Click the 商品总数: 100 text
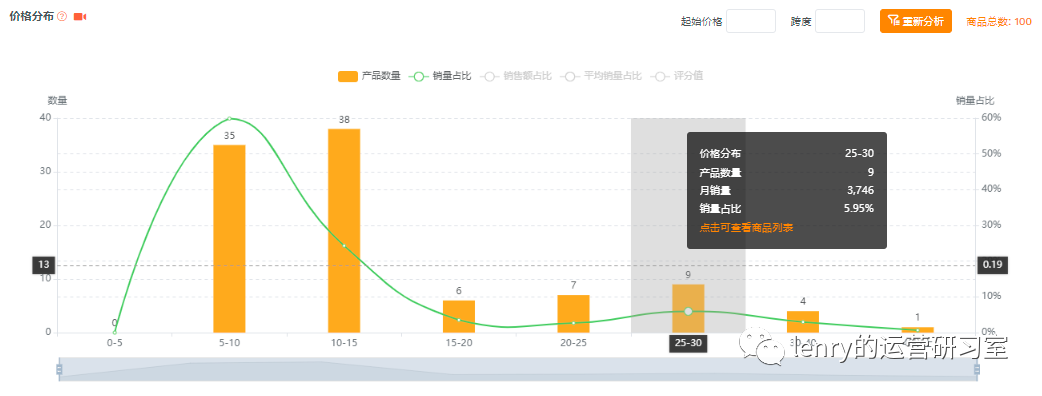This screenshot has height=396, width=1042. click(999, 21)
